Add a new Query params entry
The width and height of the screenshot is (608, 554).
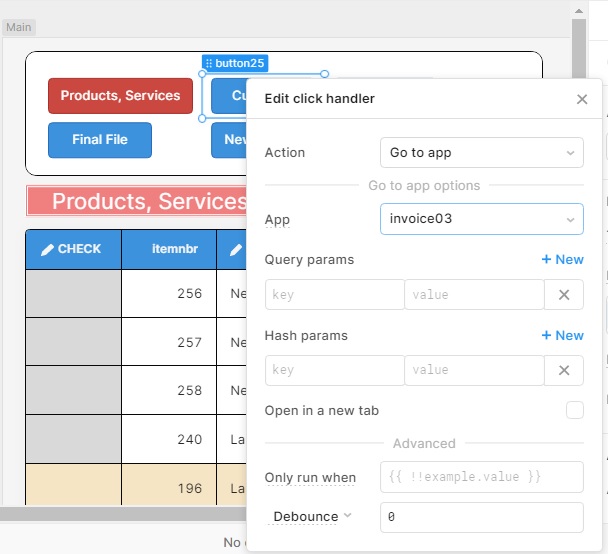(x=562, y=260)
